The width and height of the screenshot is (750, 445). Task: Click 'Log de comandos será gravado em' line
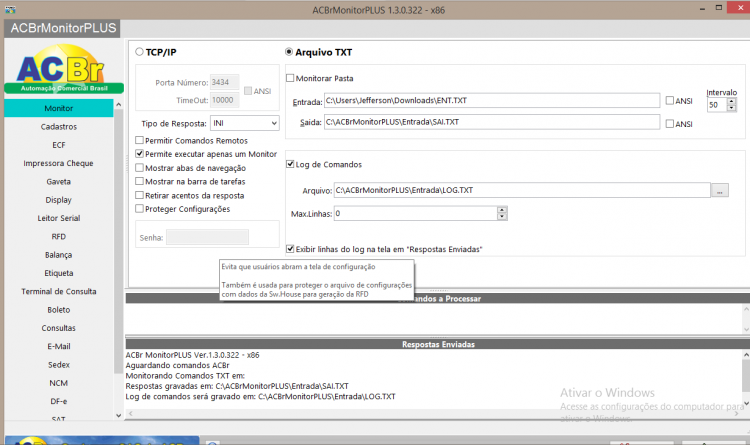(260, 397)
